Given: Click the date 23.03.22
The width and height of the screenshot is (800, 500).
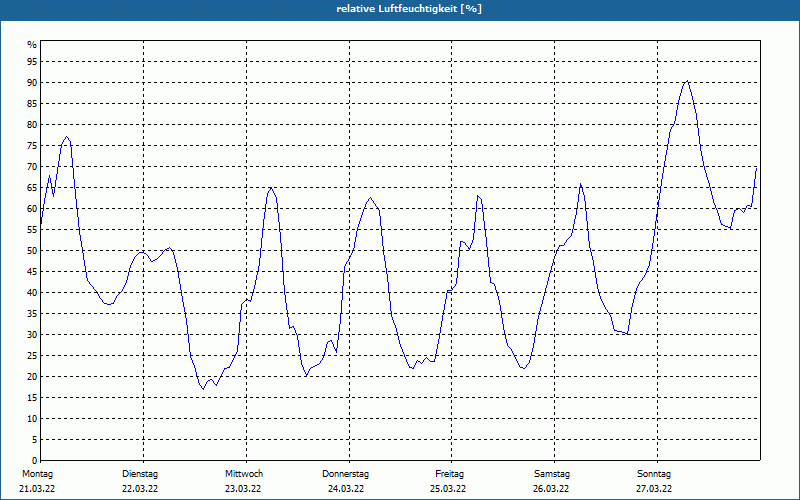Looking at the screenshot, I should [x=243, y=489].
